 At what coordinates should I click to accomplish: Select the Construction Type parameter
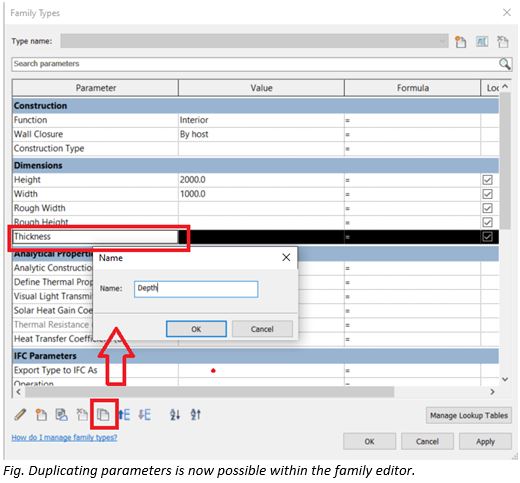point(95,148)
